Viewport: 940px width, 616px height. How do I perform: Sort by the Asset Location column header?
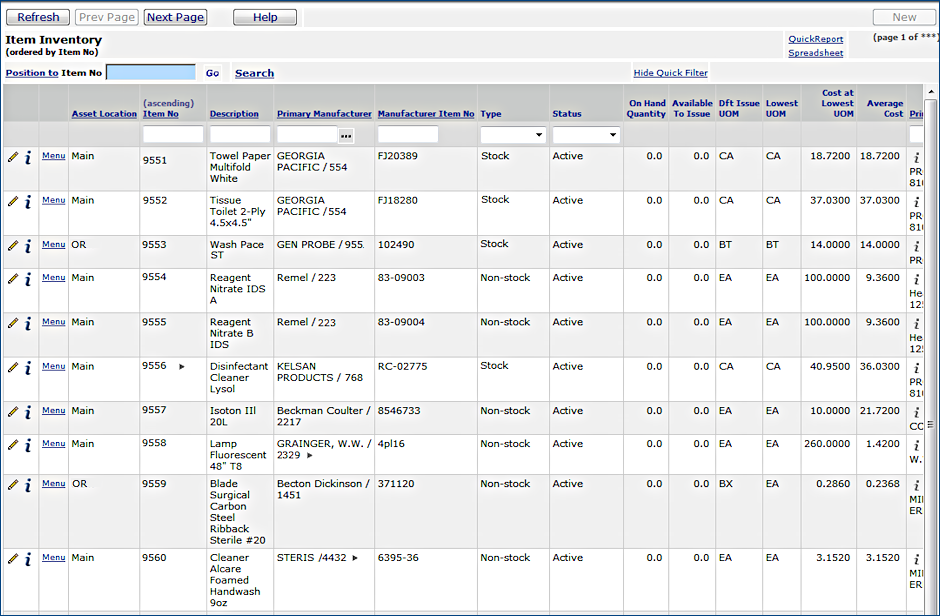[x=104, y=114]
